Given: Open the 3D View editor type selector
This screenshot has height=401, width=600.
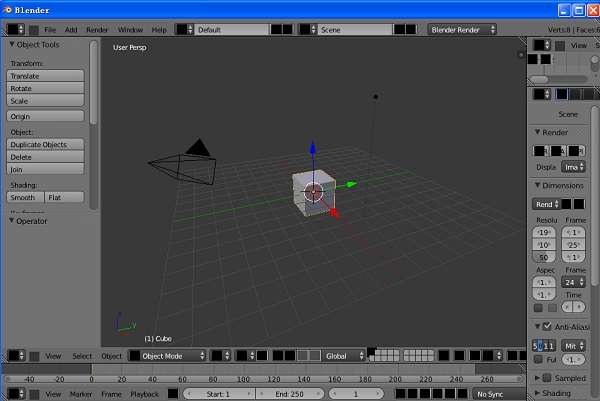Looking at the screenshot, I should point(16,355).
